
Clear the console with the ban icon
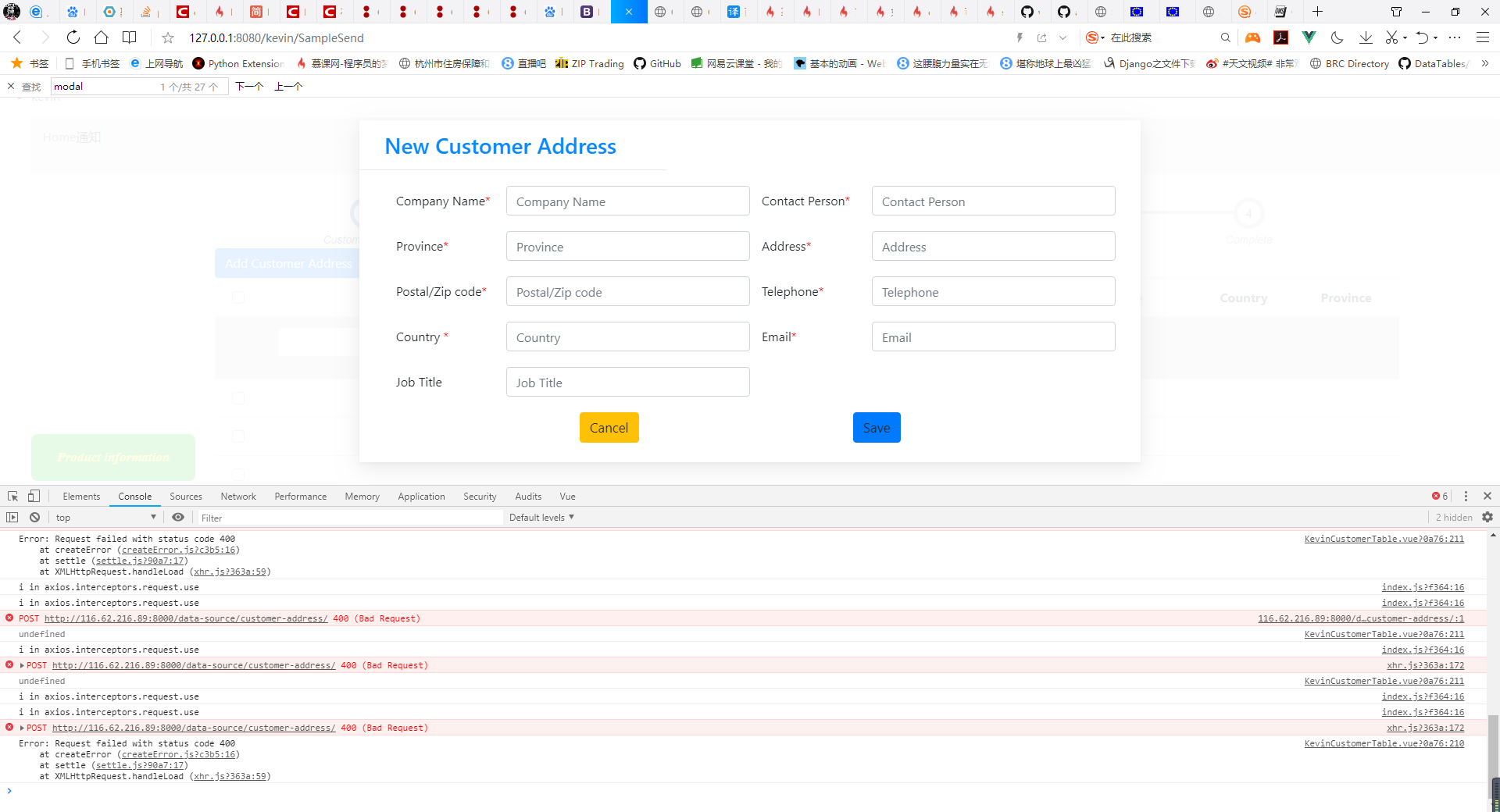[34, 517]
